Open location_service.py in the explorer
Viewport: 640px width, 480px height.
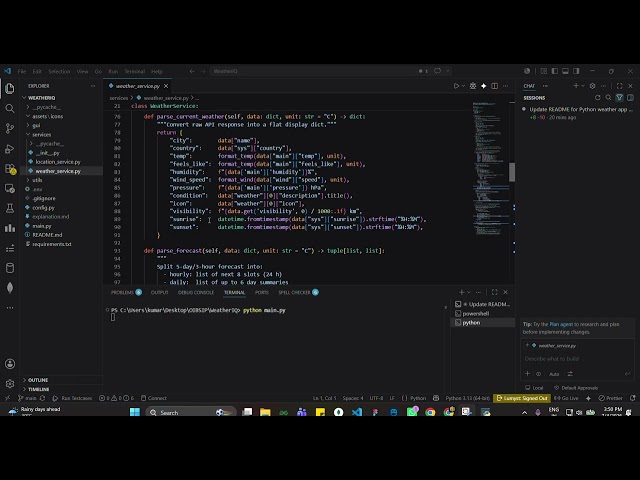[x=58, y=162]
